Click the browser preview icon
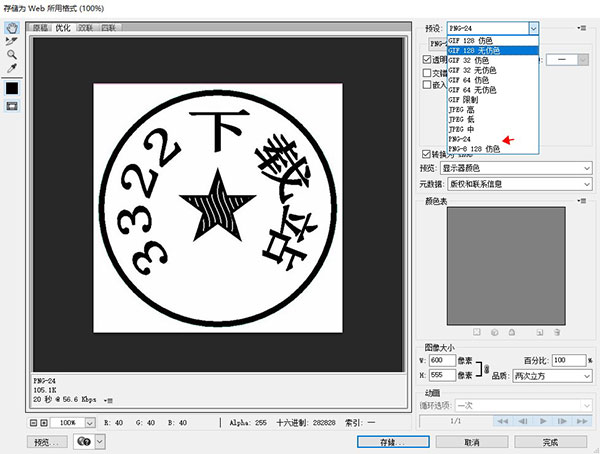 pos(84,442)
